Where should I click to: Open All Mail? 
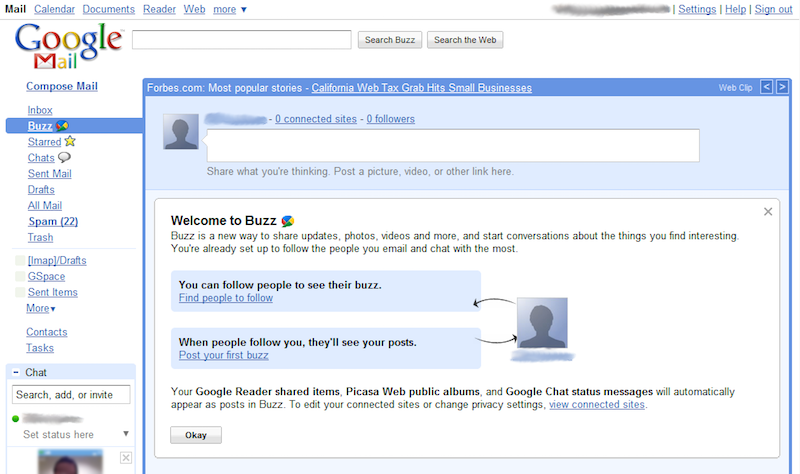point(45,205)
